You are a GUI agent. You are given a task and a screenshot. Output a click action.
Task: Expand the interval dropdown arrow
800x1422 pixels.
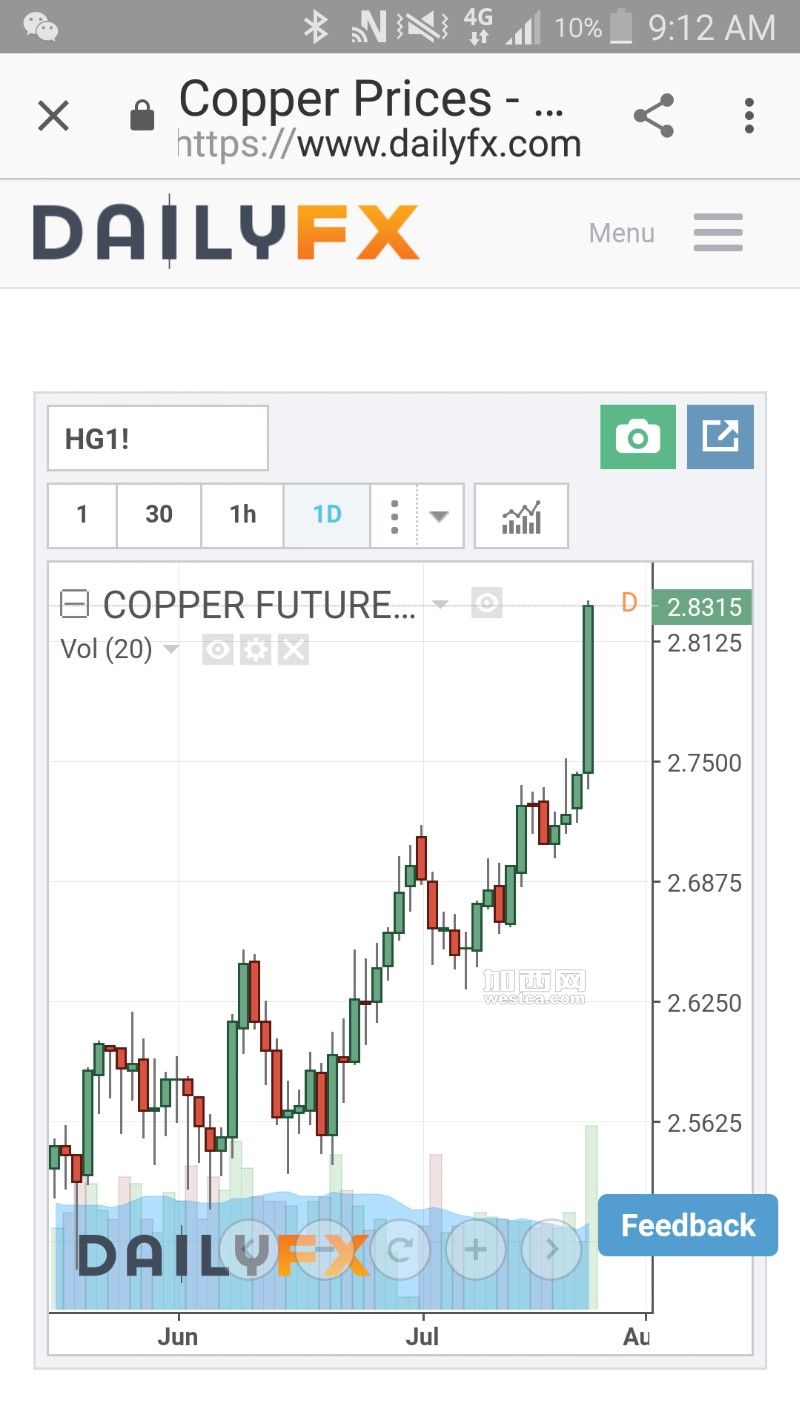pyautogui.click(x=439, y=516)
